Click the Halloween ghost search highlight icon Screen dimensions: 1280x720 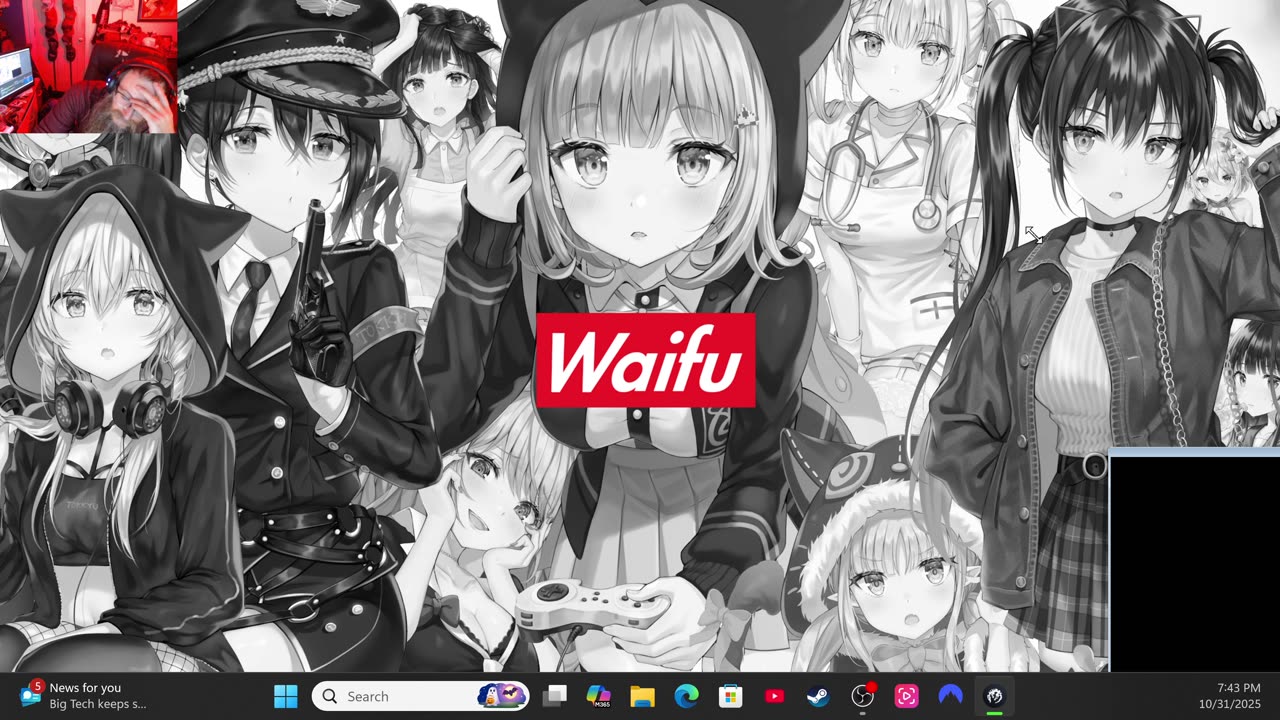coord(501,696)
